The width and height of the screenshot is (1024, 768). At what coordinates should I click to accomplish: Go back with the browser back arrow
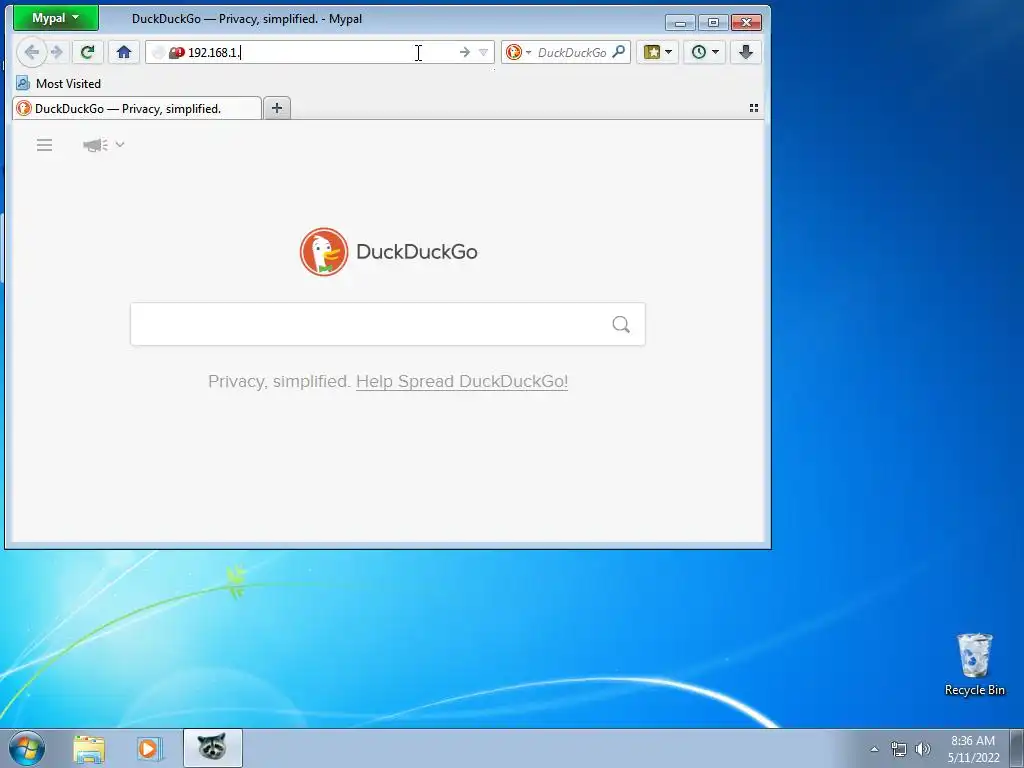click(x=31, y=52)
